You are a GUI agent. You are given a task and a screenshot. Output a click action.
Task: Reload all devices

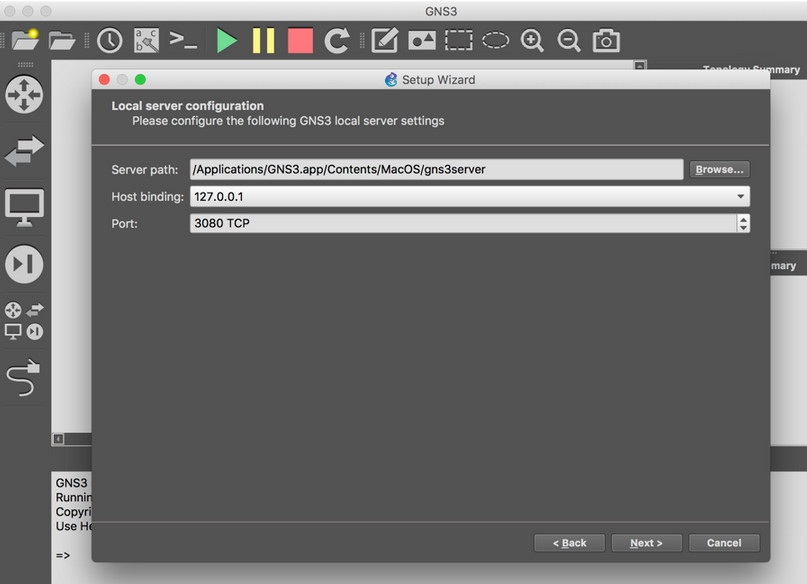337,40
